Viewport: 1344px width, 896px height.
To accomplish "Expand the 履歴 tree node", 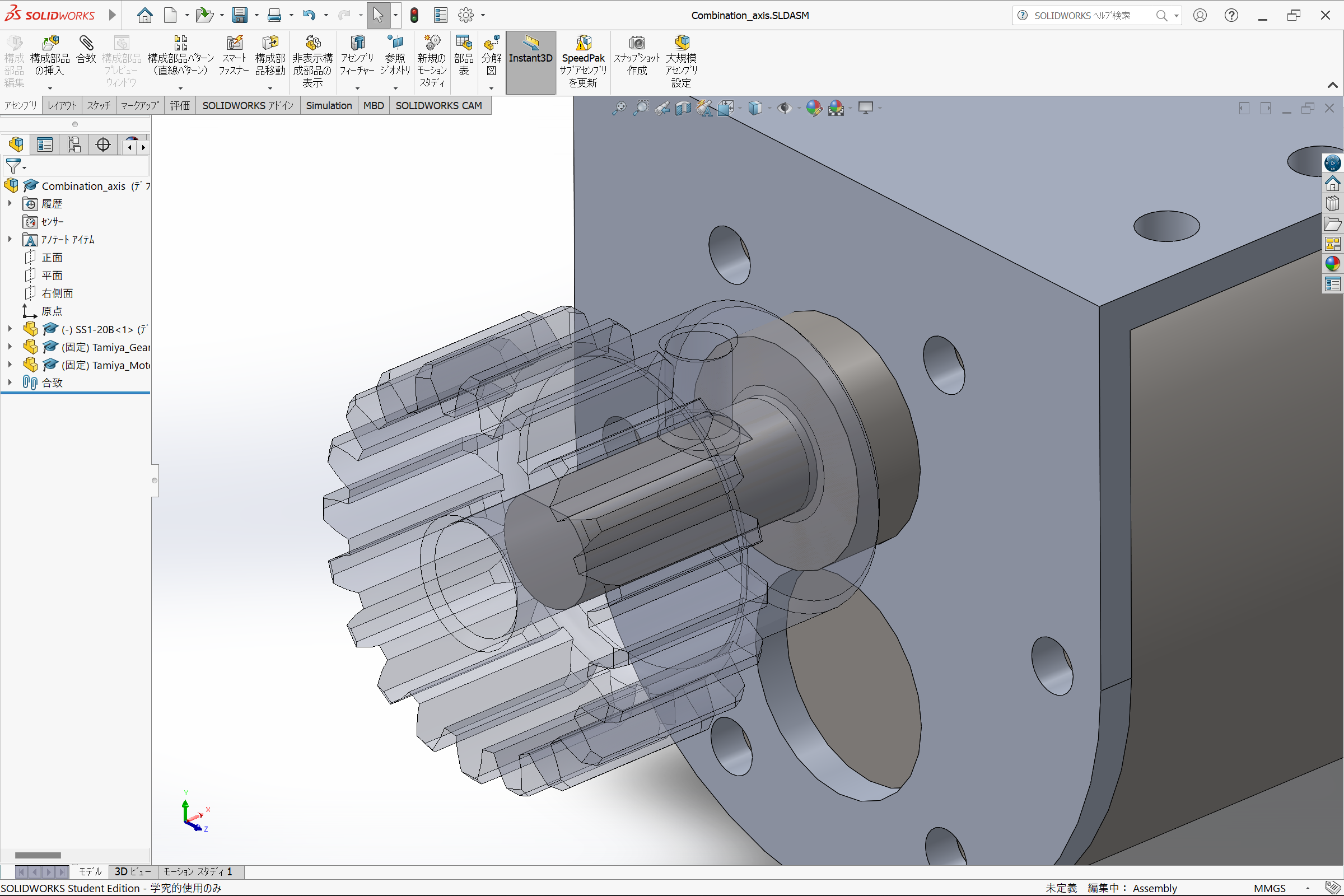I will [10, 203].
